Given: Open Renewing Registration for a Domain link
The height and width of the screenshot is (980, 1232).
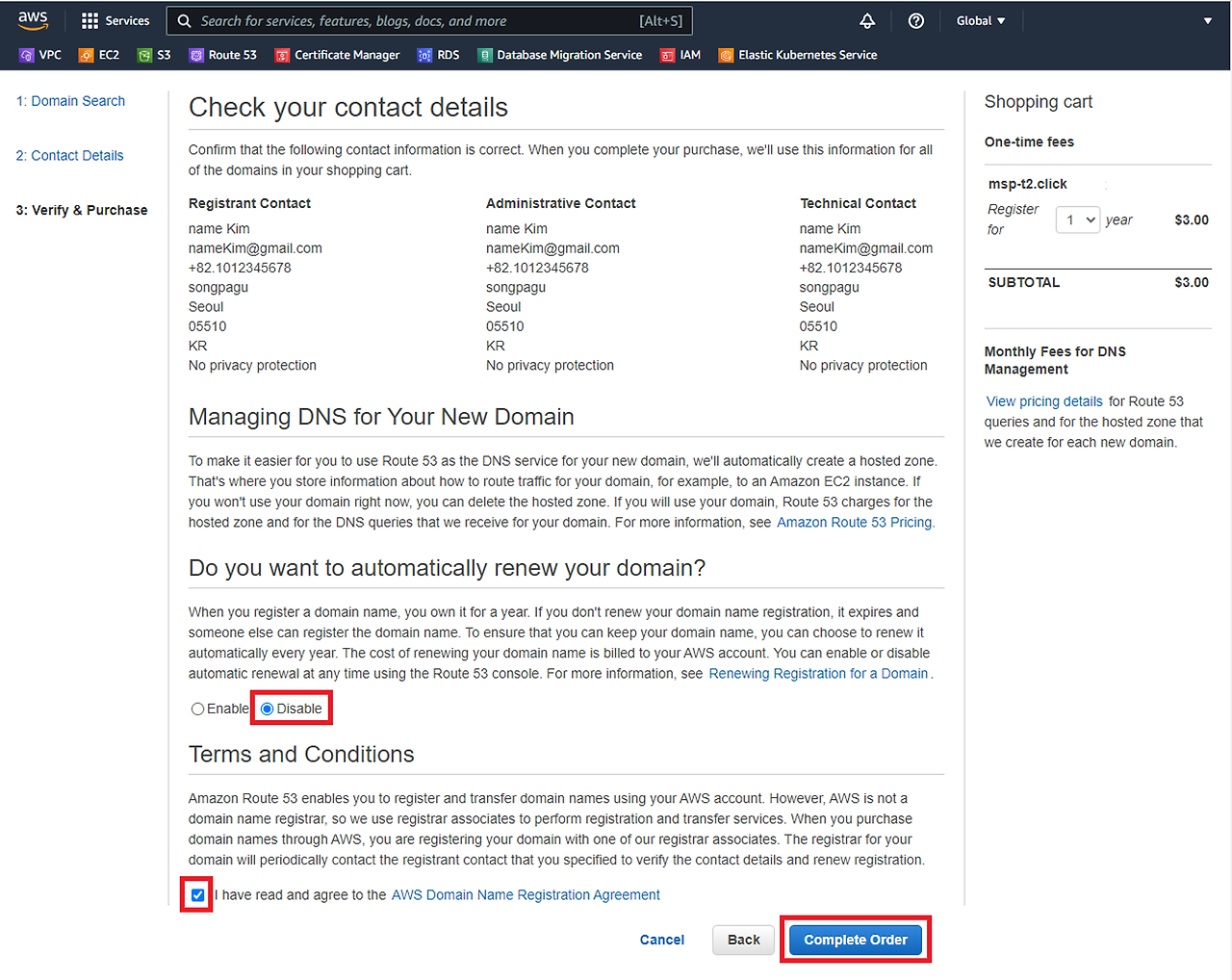Looking at the screenshot, I should [x=818, y=674].
